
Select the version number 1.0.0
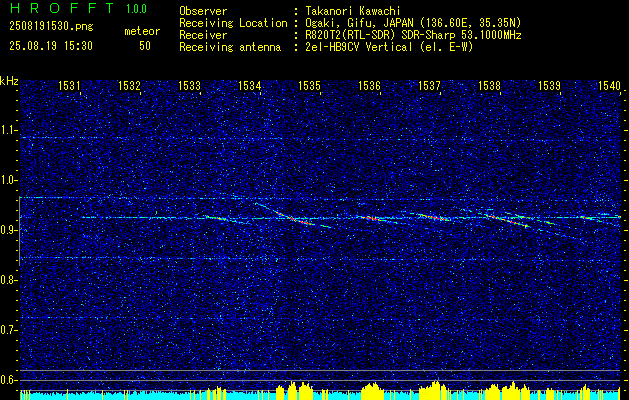tap(136, 9)
